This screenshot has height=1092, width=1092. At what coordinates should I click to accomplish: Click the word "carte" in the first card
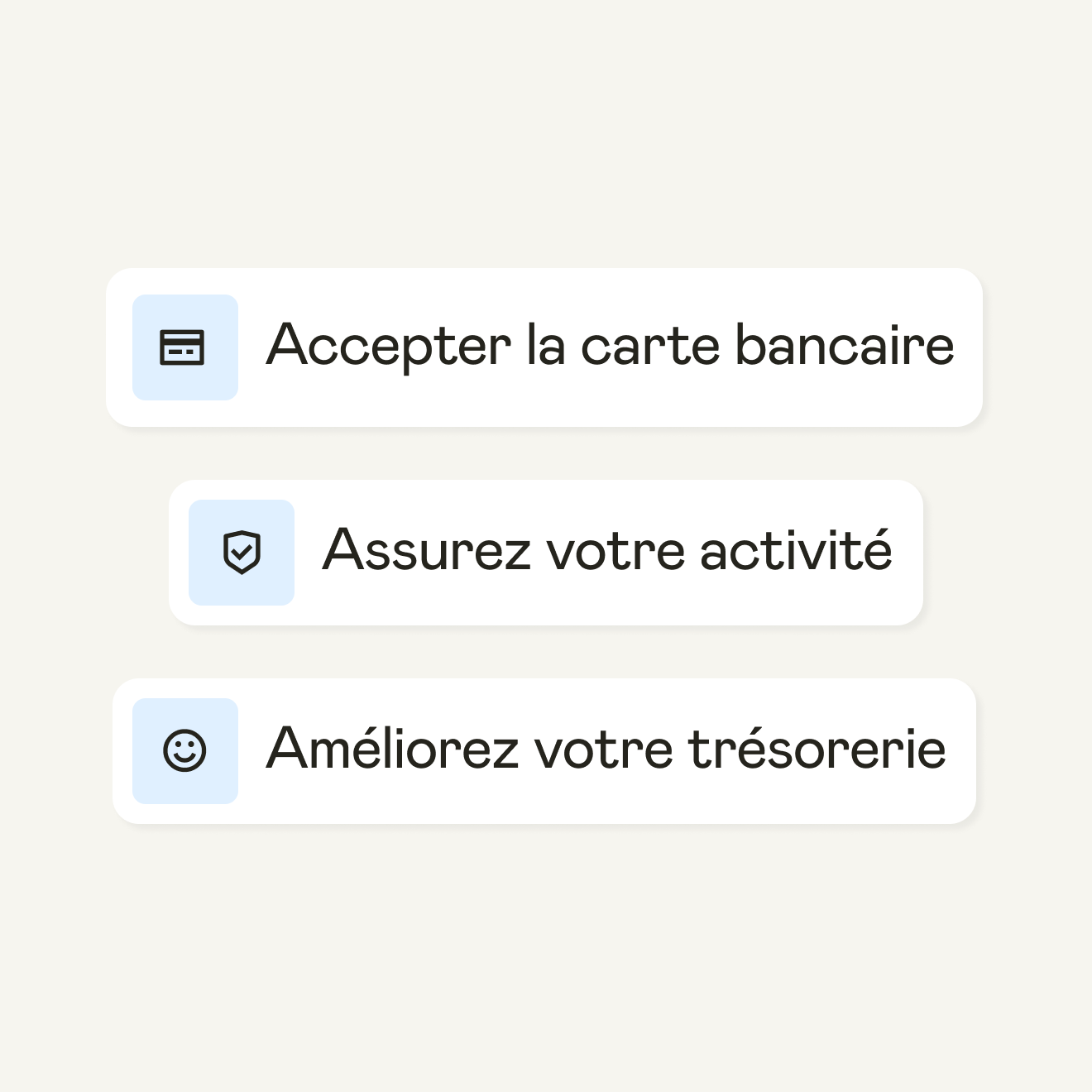click(650, 346)
